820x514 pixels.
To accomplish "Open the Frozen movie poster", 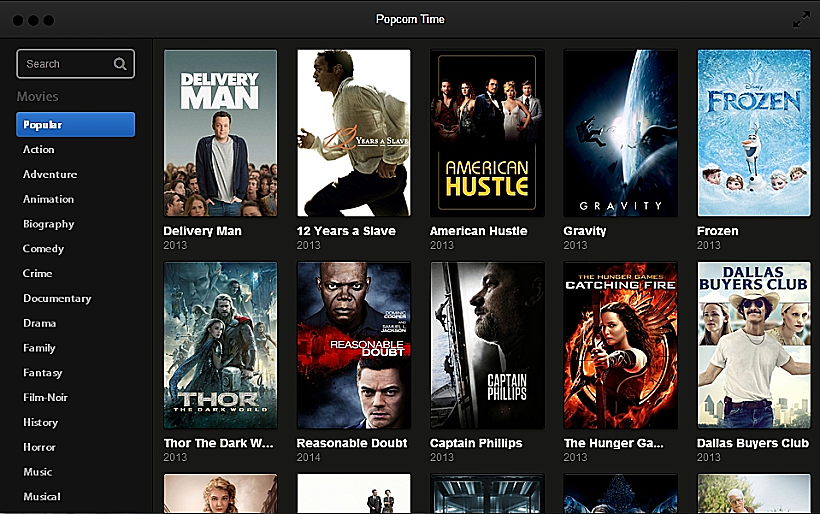I will point(753,133).
